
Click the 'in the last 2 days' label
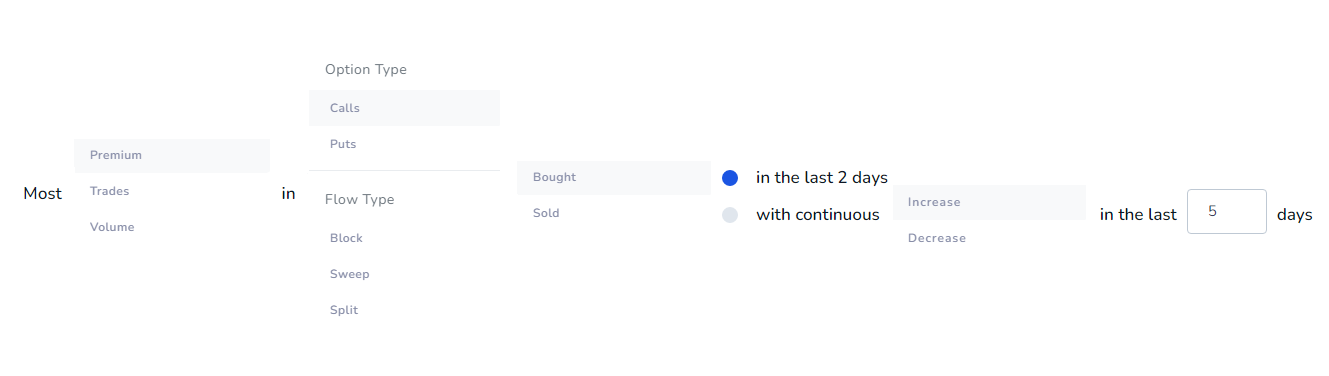click(x=822, y=178)
